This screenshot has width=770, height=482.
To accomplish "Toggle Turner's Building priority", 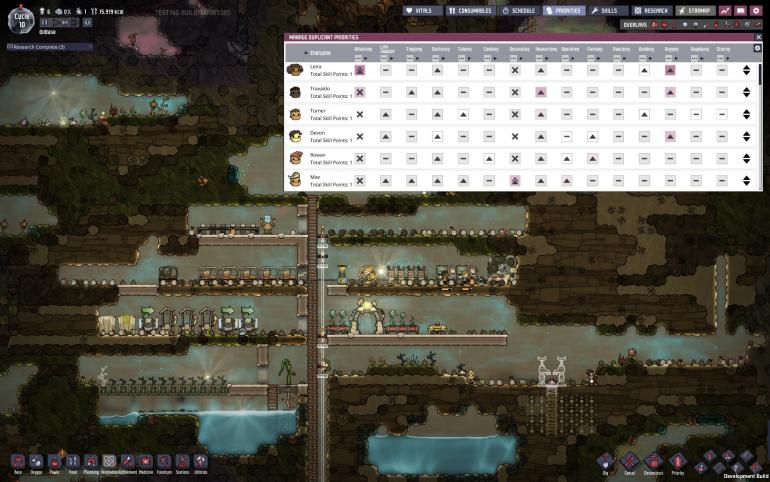I will tap(644, 114).
